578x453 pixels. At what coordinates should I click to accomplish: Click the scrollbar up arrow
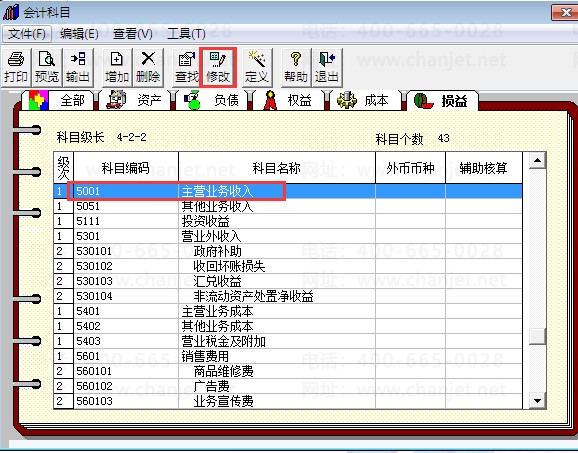click(537, 160)
